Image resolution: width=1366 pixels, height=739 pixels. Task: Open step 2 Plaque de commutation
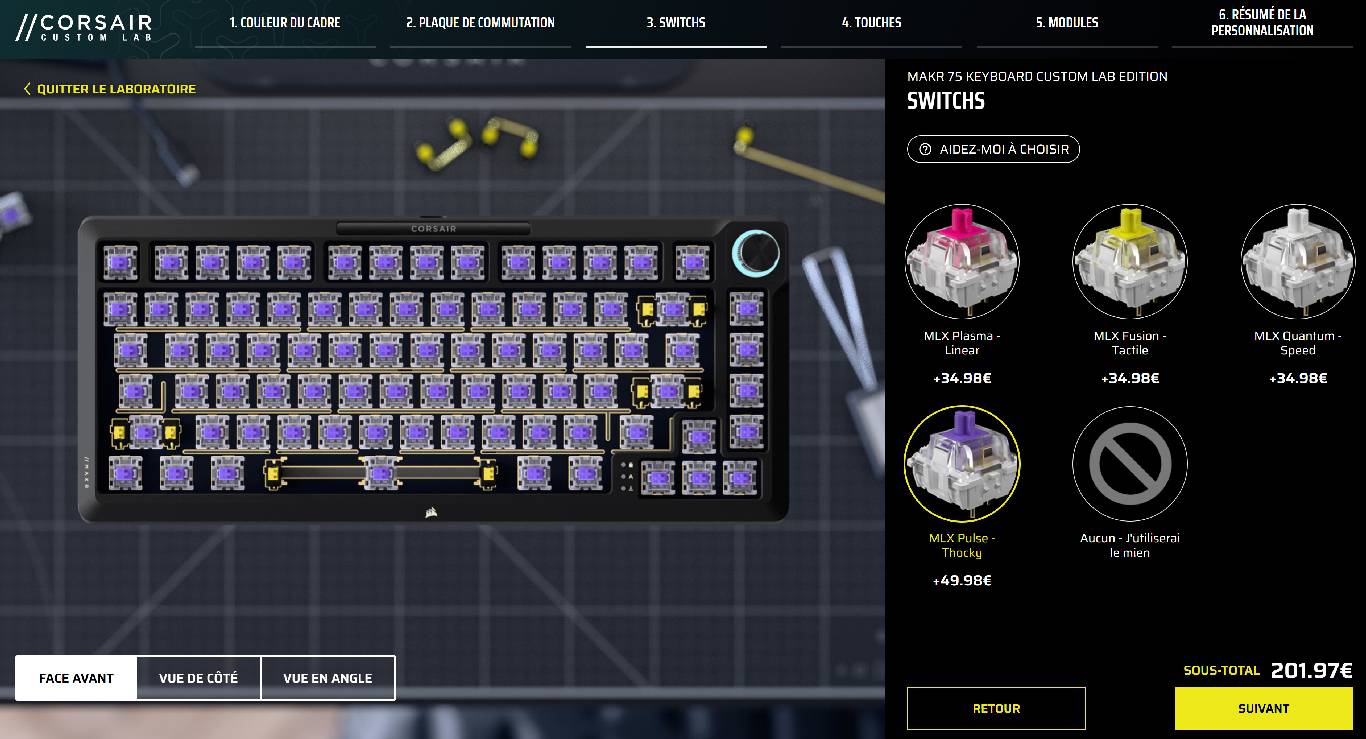tap(480, 22)
